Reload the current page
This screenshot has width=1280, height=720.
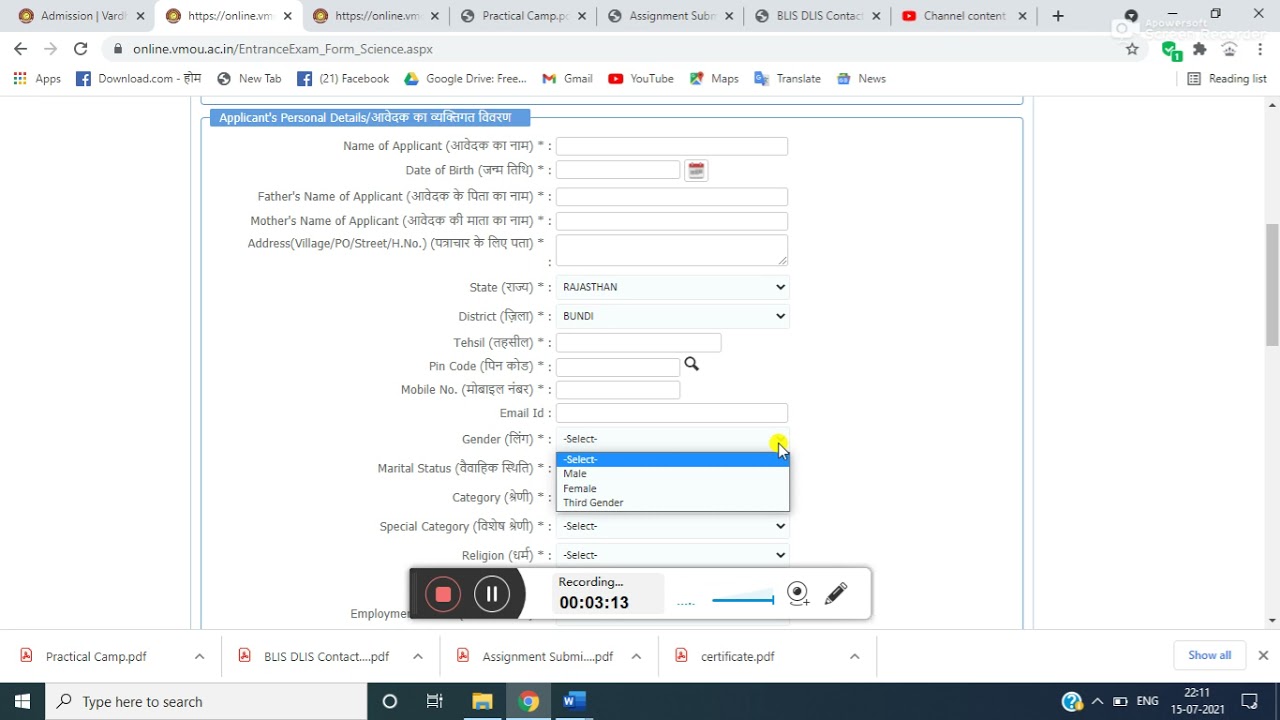(81, 49)
